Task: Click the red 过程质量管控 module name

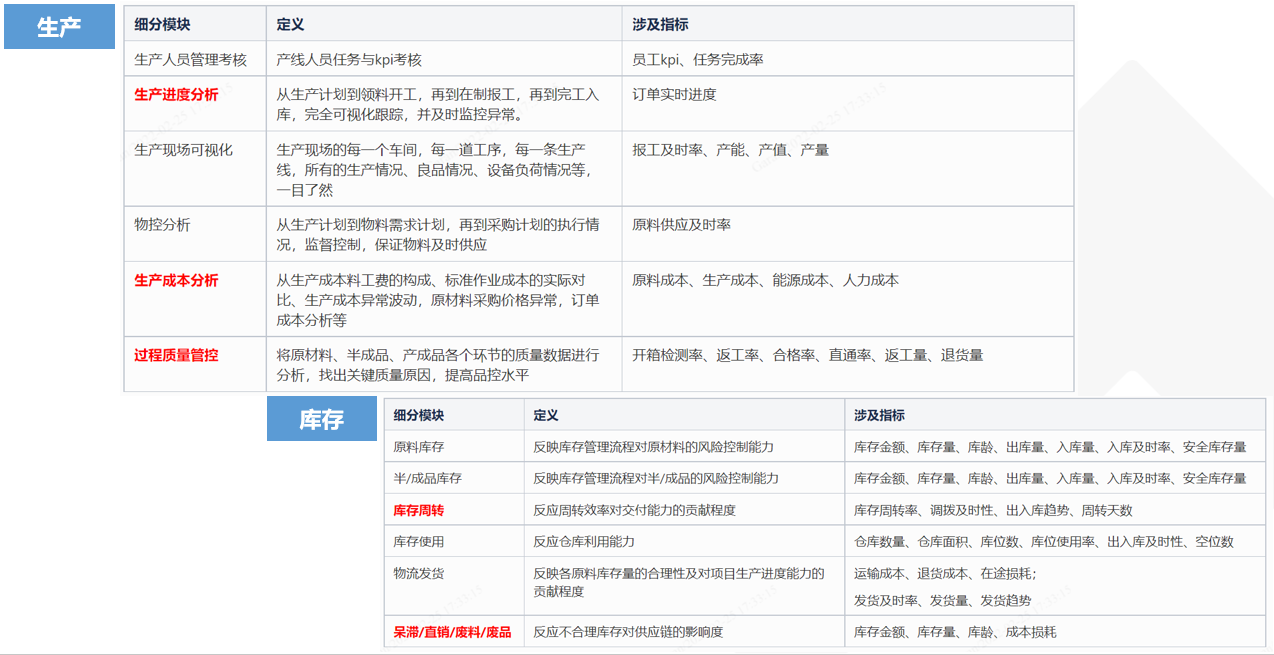Action: point(176,355)
